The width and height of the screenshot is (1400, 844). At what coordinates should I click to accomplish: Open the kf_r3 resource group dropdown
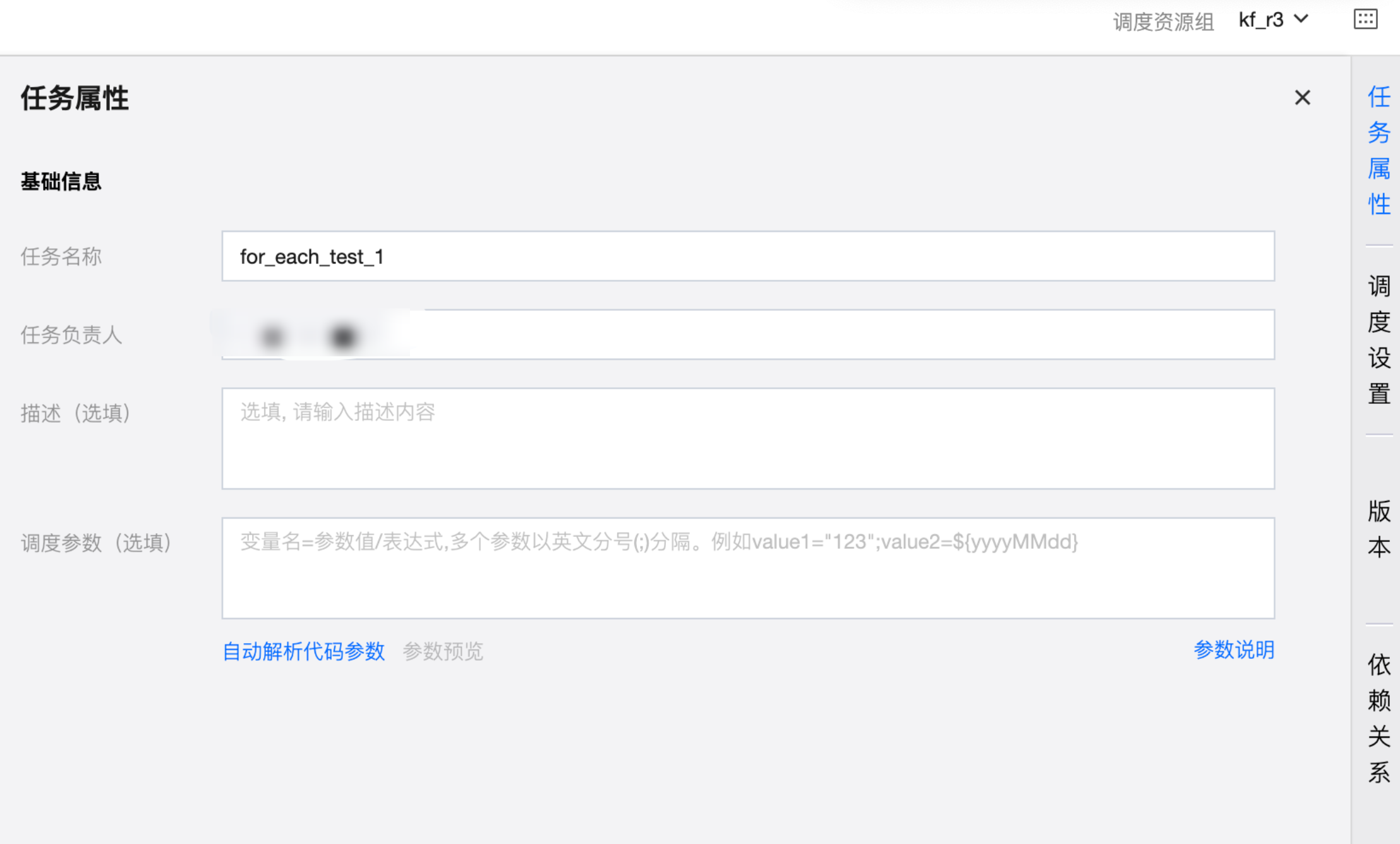click(x=1272, y=20)
